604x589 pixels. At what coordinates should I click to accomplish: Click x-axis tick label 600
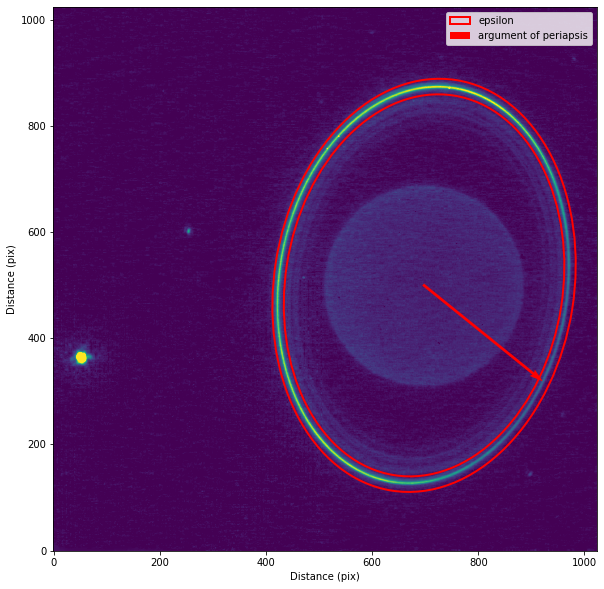point(372,562)
